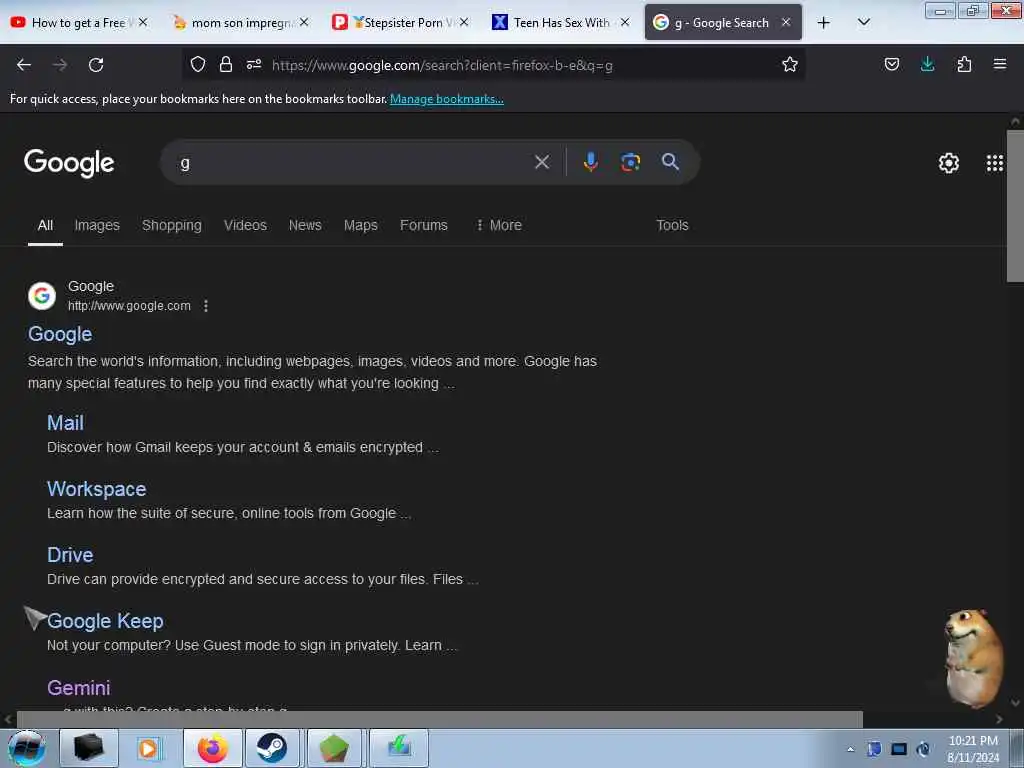Select the Videos search filter
This screenshot has width=1024, height=768.
coord(246,225)
